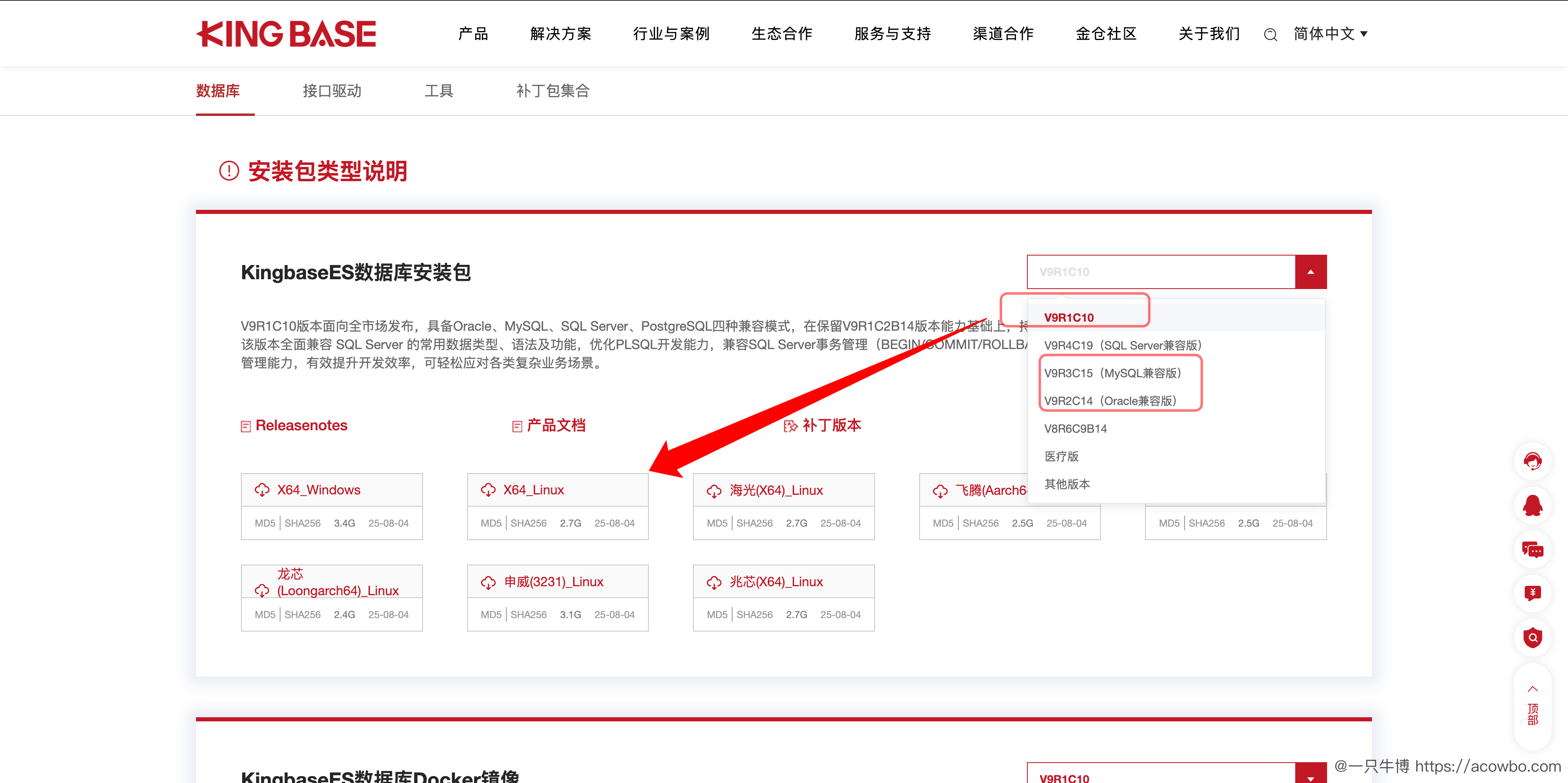
Task: Switch to the 工具 tab
Action: 439,91
